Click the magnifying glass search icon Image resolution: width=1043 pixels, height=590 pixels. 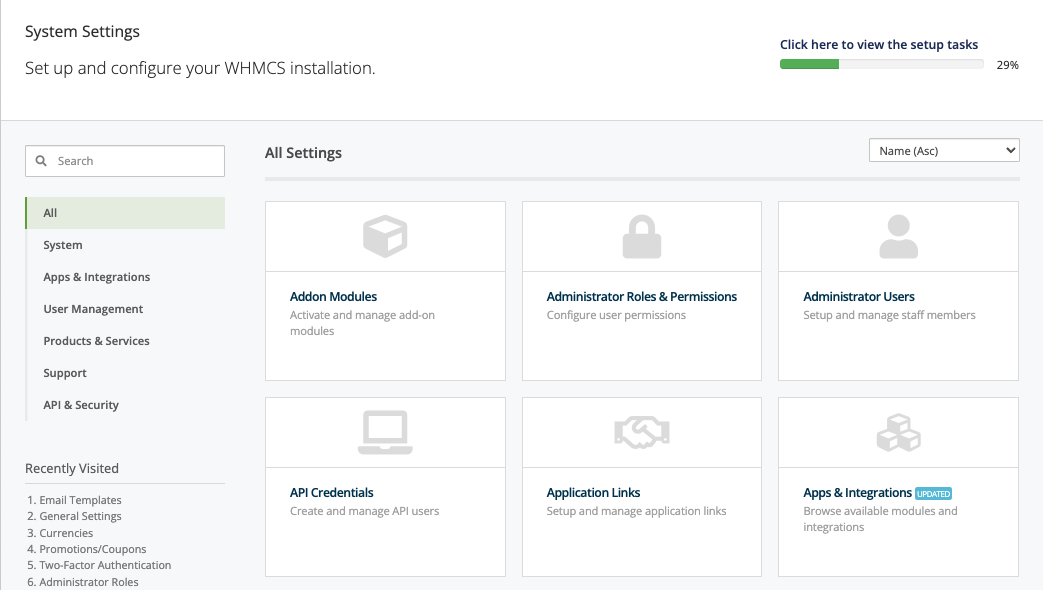point(42,161)
